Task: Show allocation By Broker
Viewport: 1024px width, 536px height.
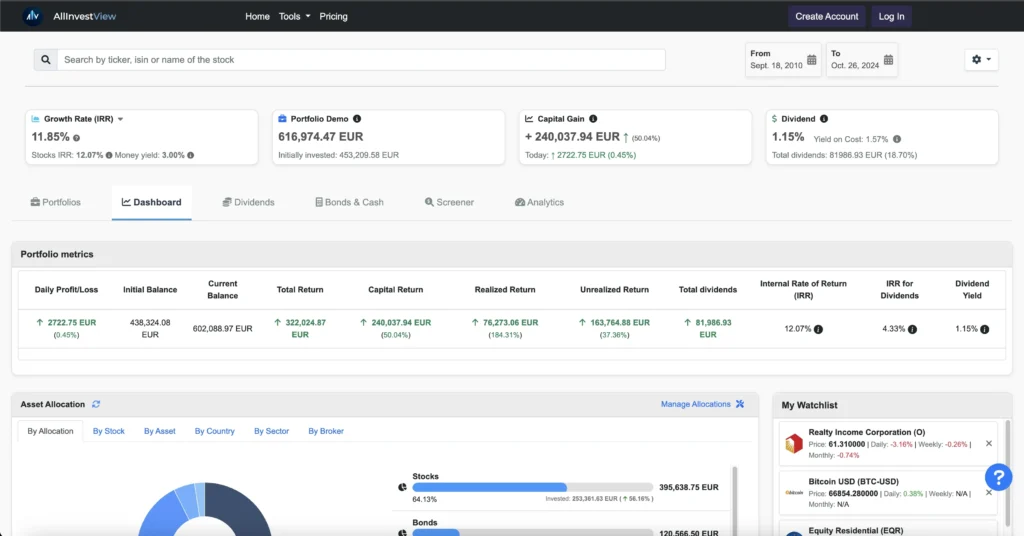Action: 326,431
